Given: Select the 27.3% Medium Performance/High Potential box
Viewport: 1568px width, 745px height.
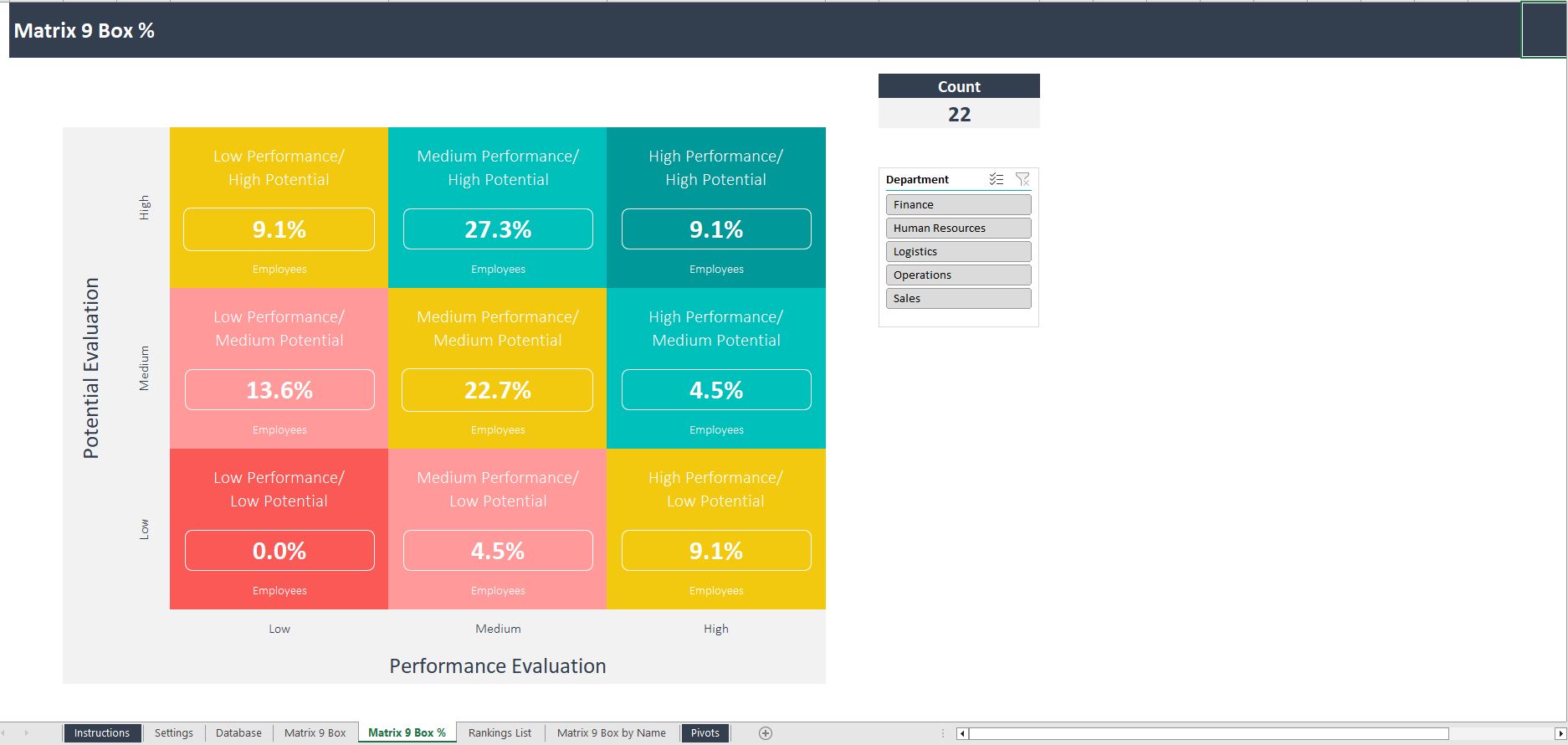Looking at the screenshot, I should pyautogui.click(x=498, y=229).
